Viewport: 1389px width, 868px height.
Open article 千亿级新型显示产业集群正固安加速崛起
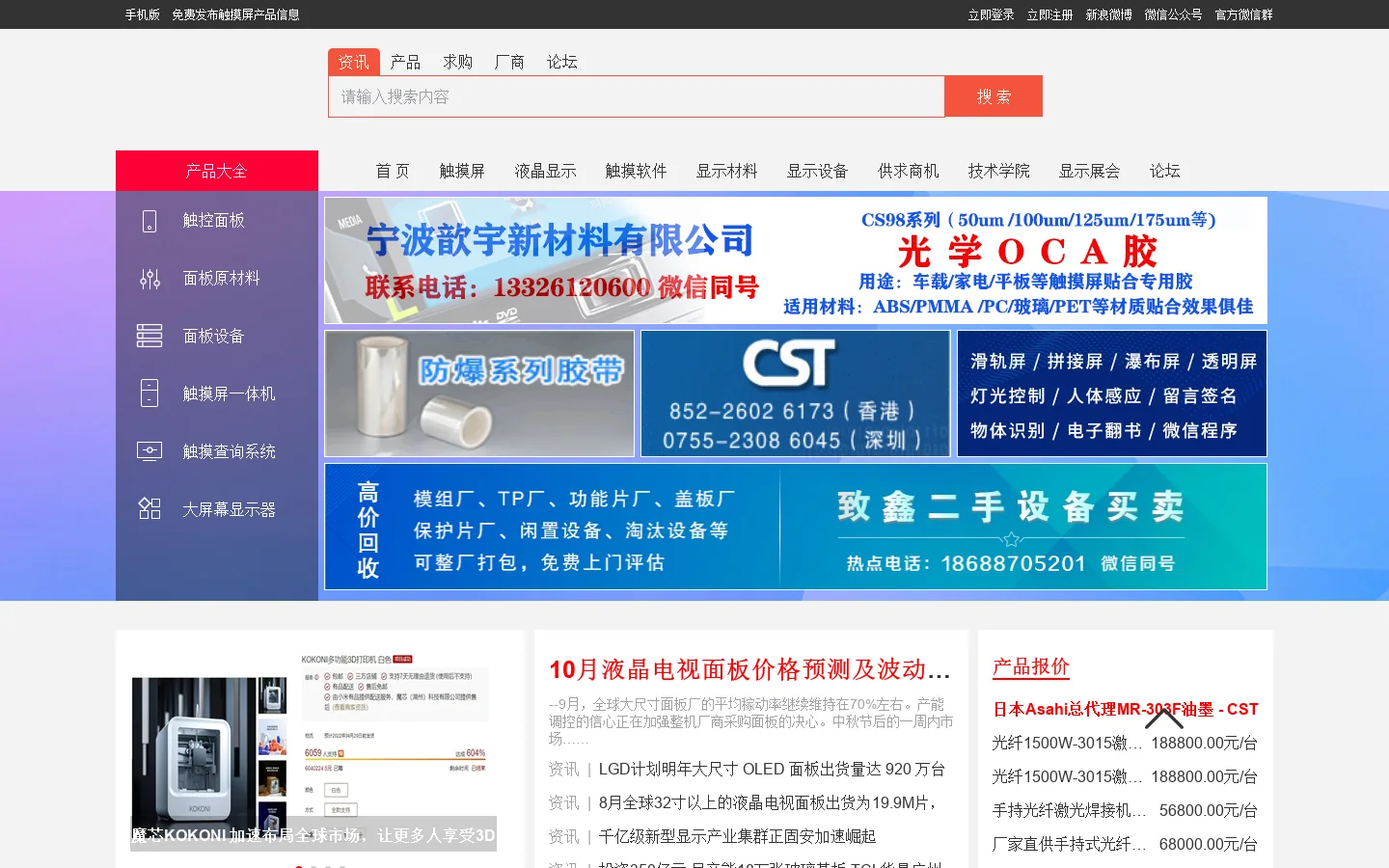pyautogui.click(x=737, y=837)
